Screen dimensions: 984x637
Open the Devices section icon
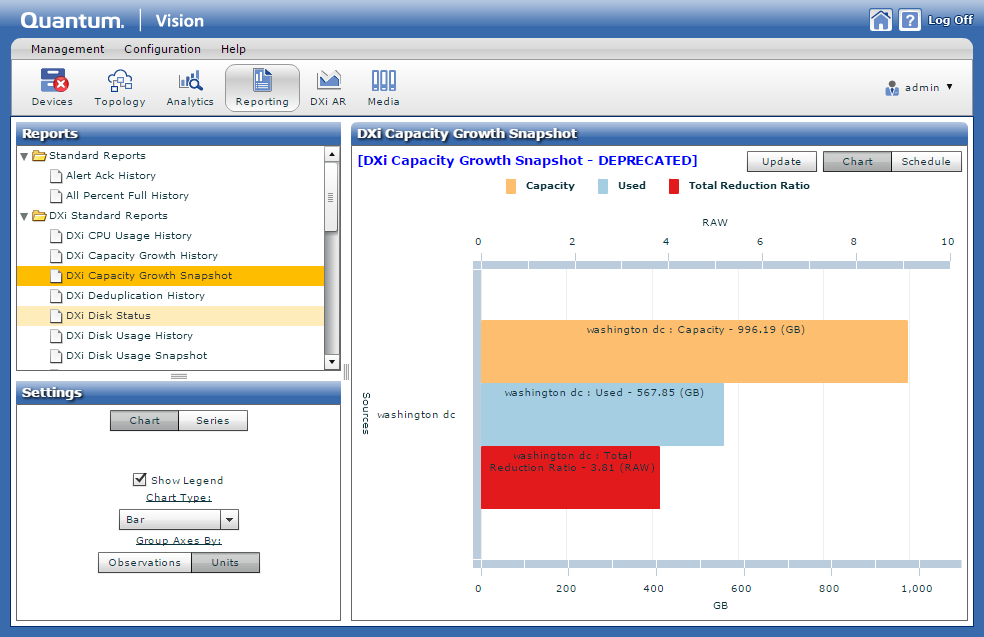[x=53, y=80]
